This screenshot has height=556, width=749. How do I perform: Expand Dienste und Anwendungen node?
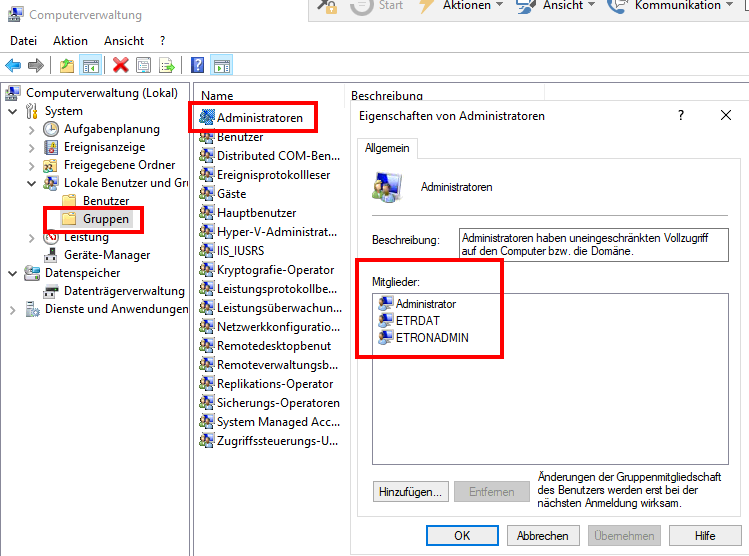coord(13,309)
